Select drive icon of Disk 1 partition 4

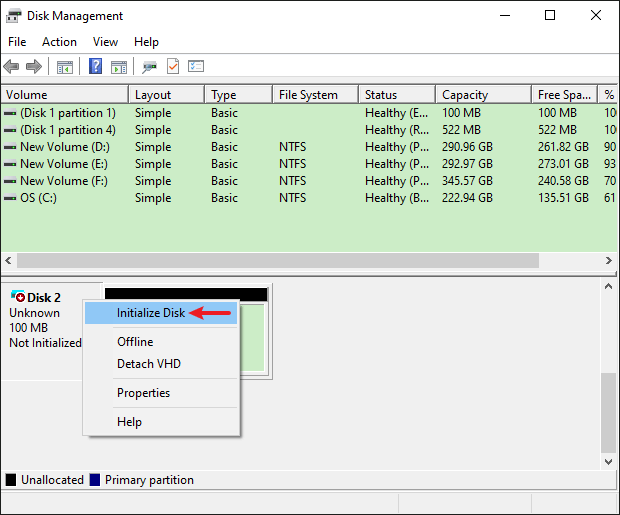[x=10, y=130]
